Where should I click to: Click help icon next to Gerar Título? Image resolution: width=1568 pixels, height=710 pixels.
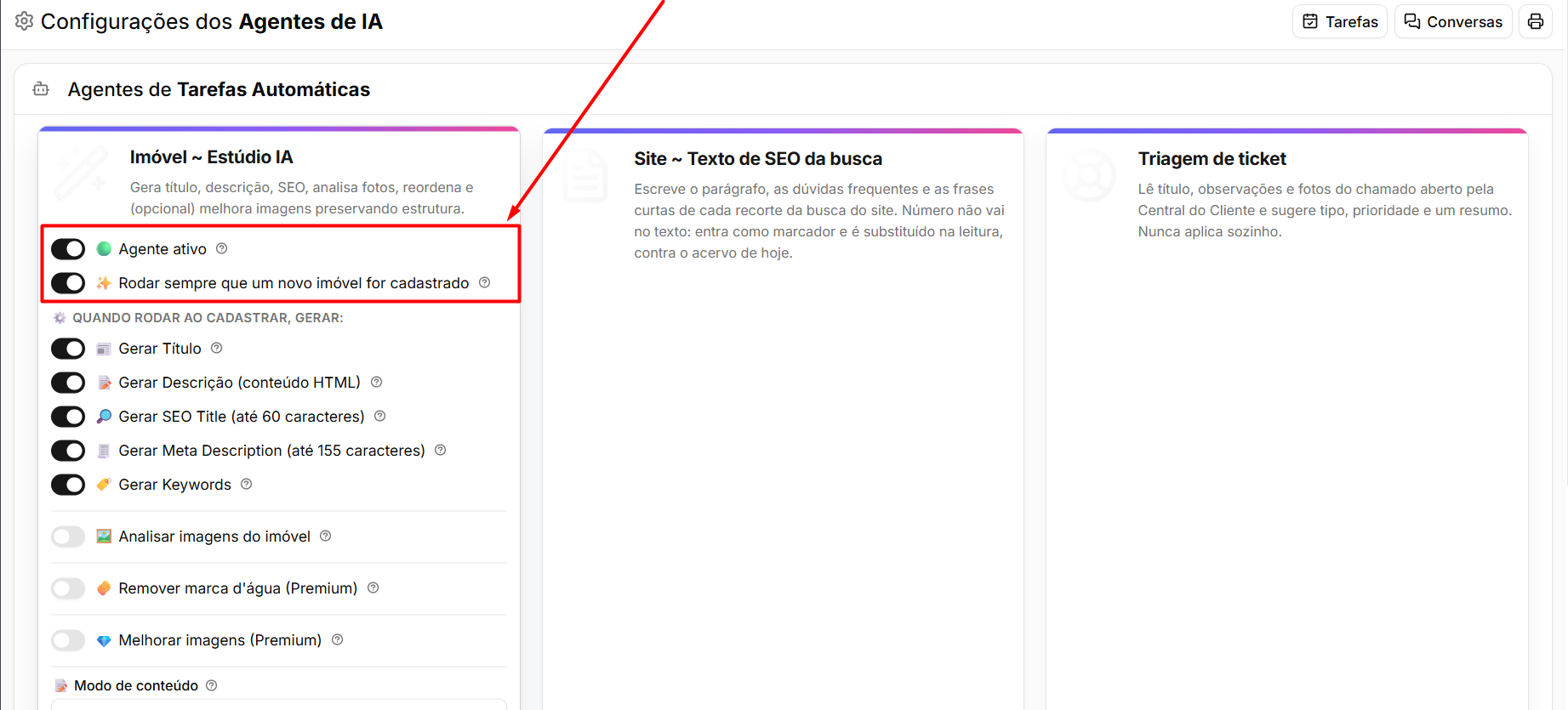(217, 348)
